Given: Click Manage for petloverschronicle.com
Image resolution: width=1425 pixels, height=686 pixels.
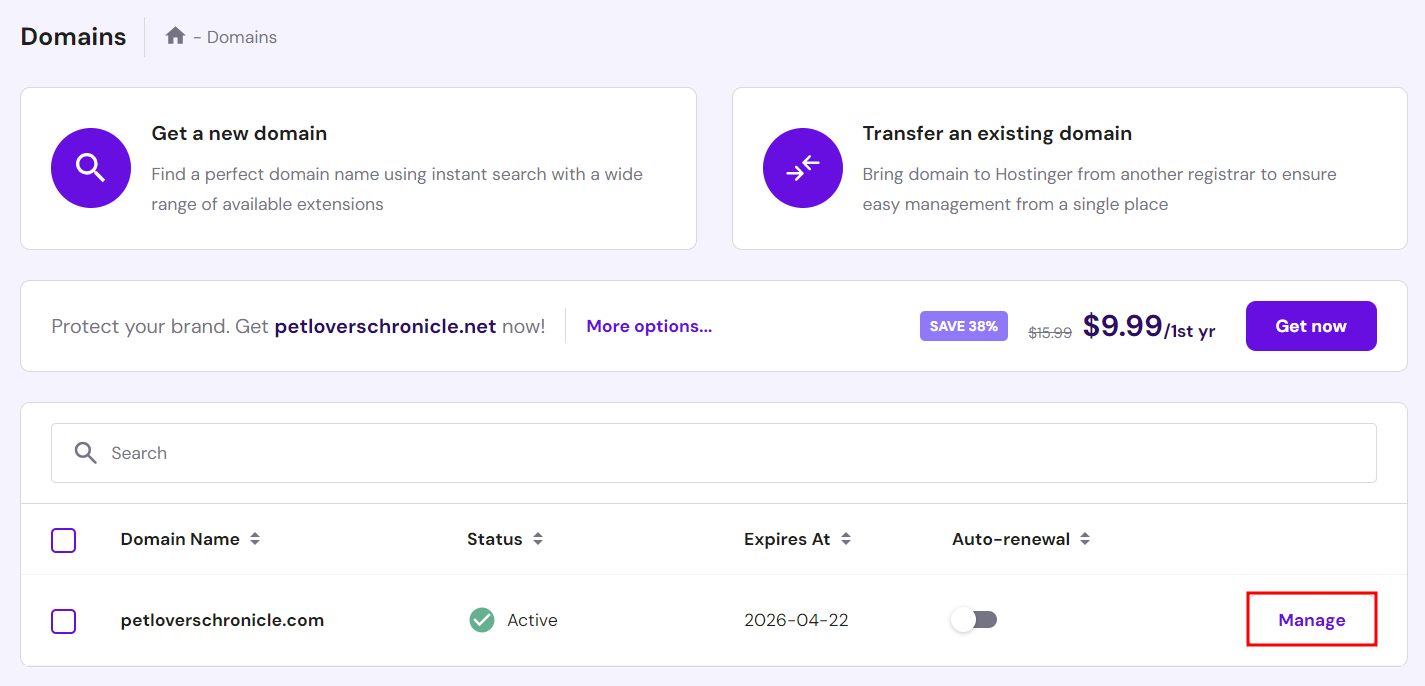Looking at the screenshot, I should click(1311, 620).
